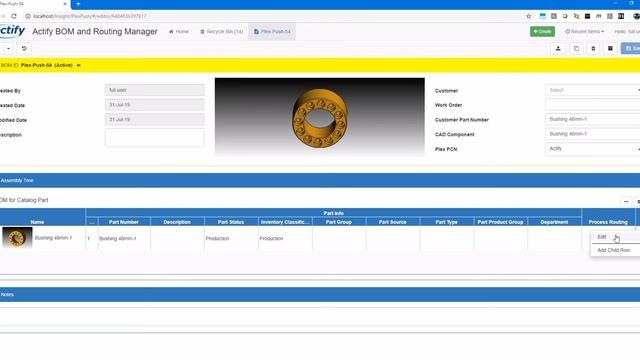The image size is (640, 360).
Task: Open the Plex PCN dropdown showing Actify
Action: point(593,149)
